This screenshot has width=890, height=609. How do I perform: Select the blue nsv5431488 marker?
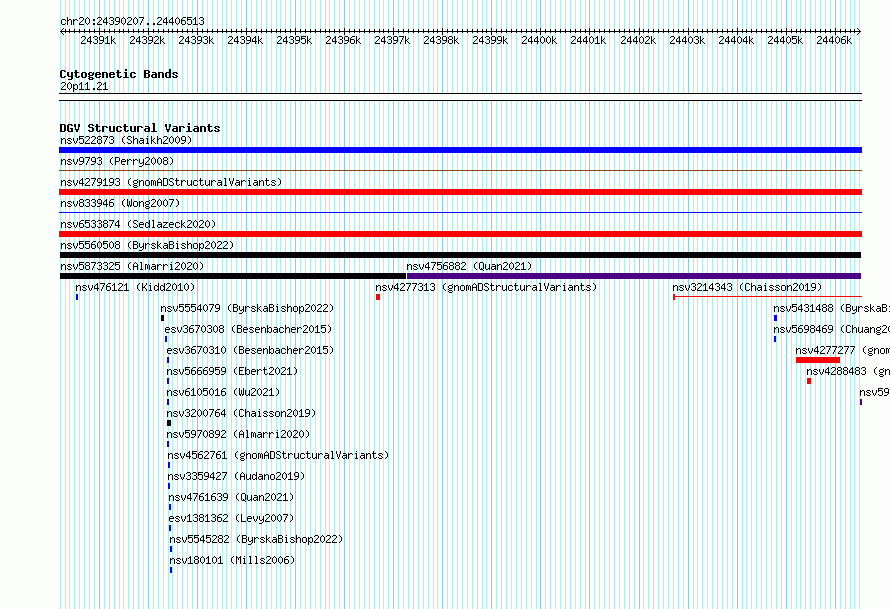click(x=775, y=318)
